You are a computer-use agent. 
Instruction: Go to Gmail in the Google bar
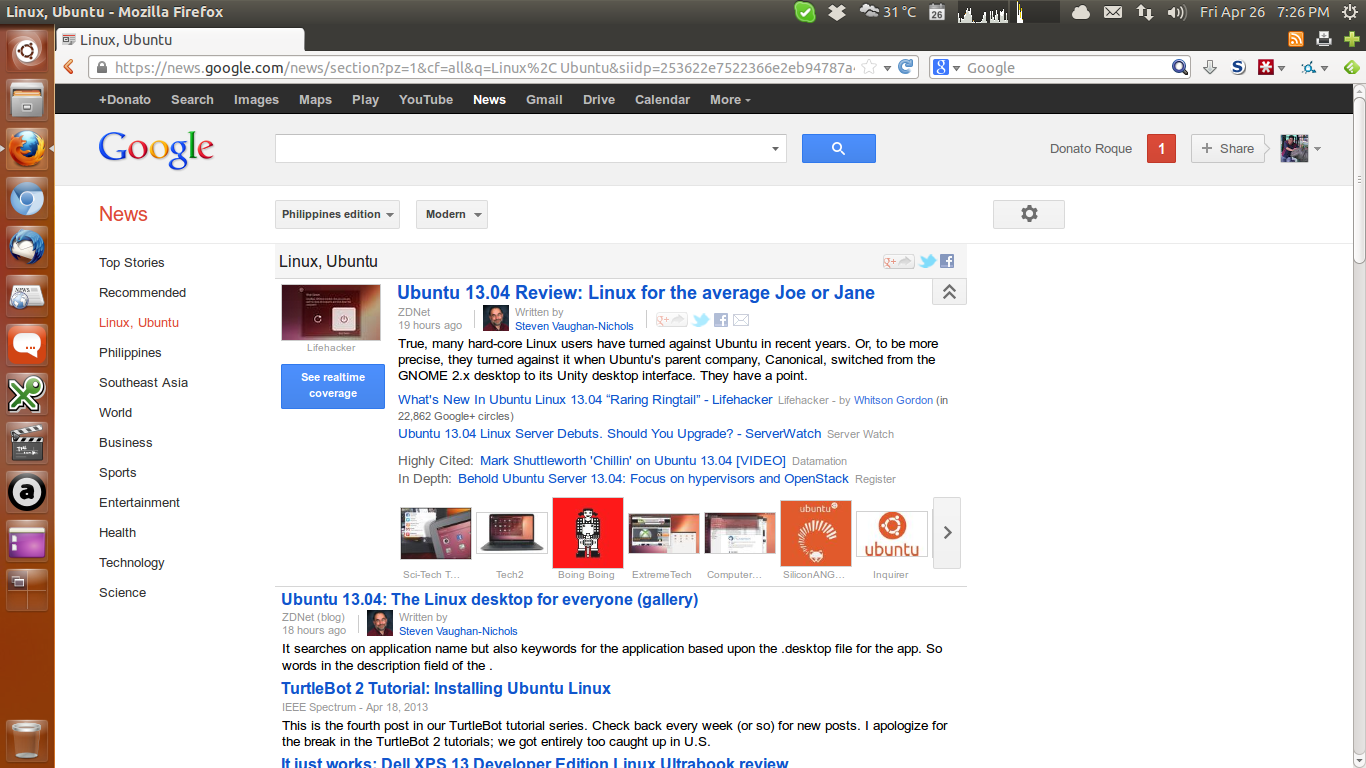tap(544, 99)
